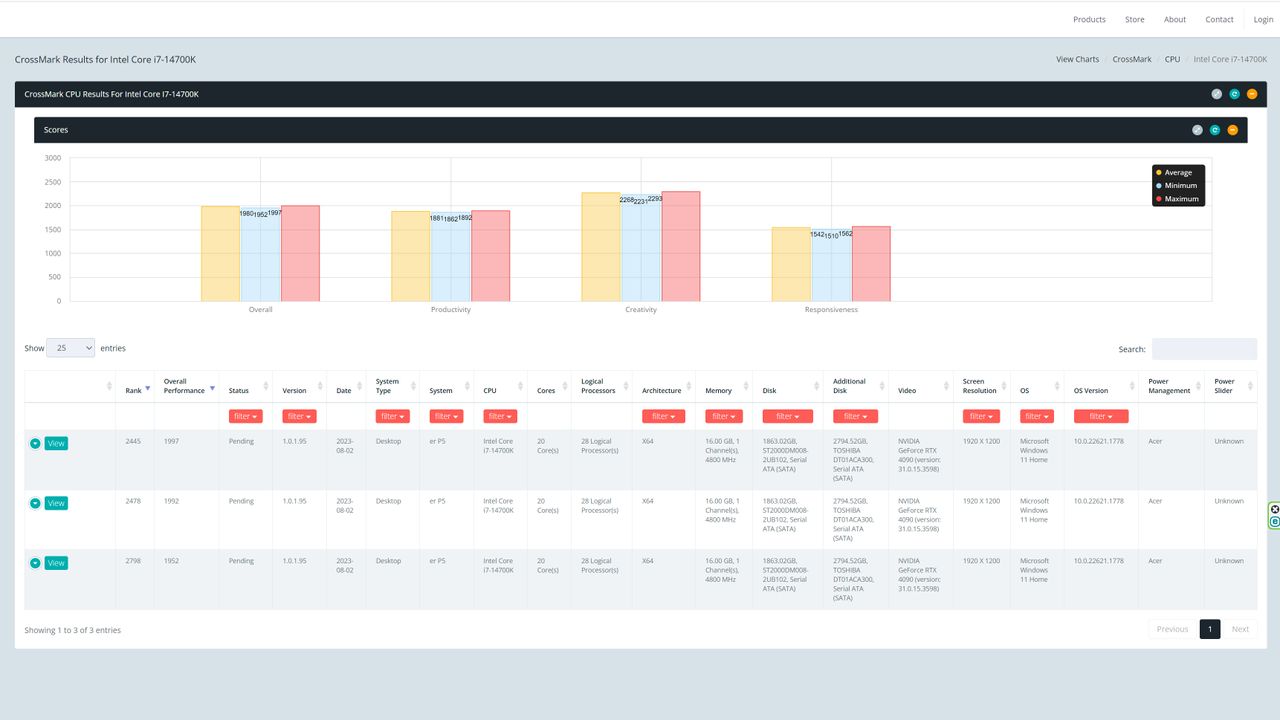This screenshot has height=720, width=1280.
Task: Open the View Charts breadcrumb link
Action: pos(1078,59)
